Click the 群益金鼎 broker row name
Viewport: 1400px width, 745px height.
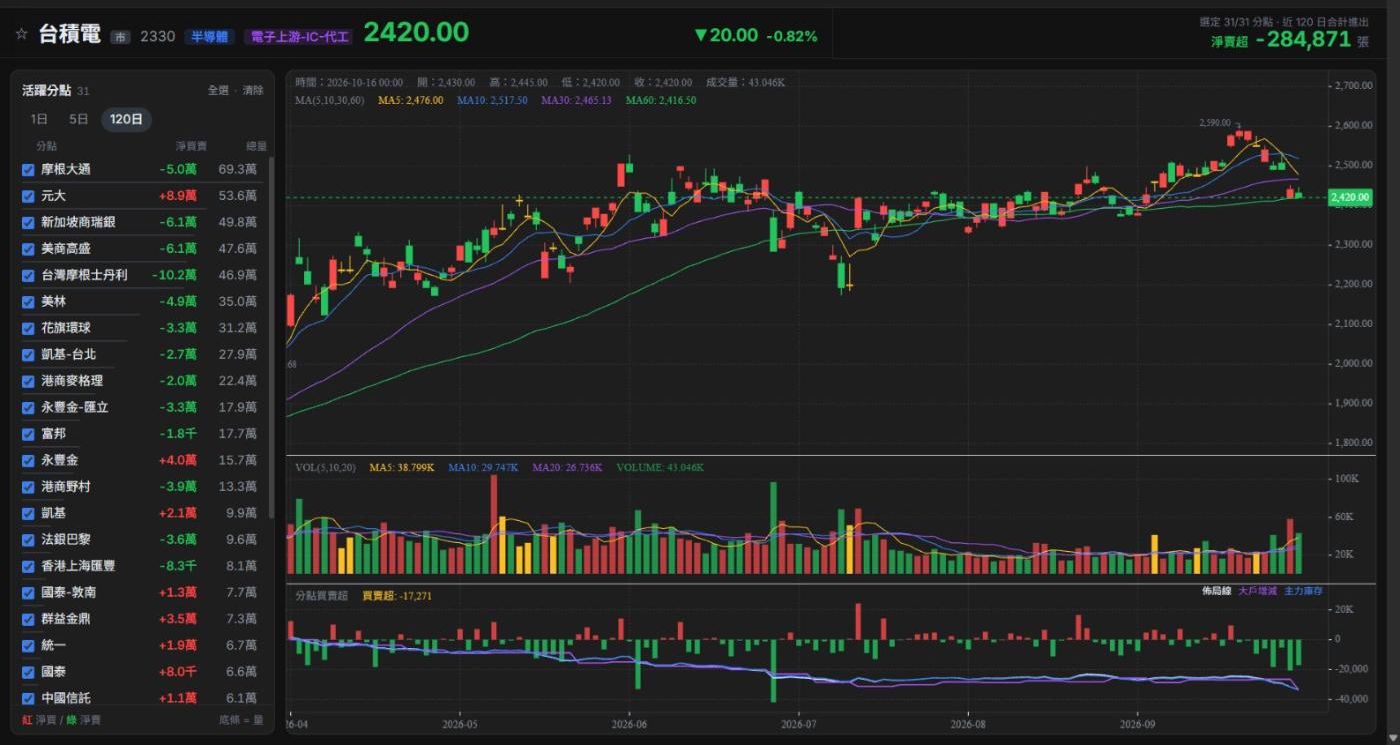coord(67,619)
